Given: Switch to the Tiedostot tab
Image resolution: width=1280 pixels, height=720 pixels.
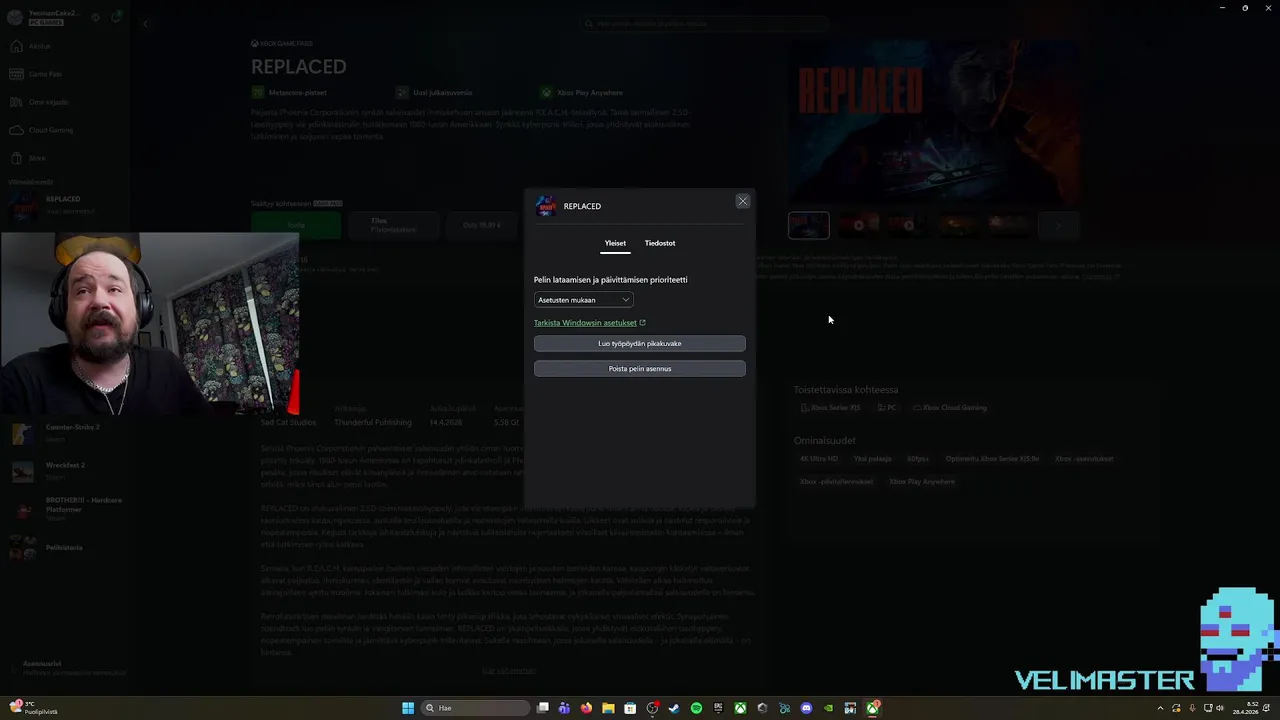Looking at the screenshot, I should [660, 243].
